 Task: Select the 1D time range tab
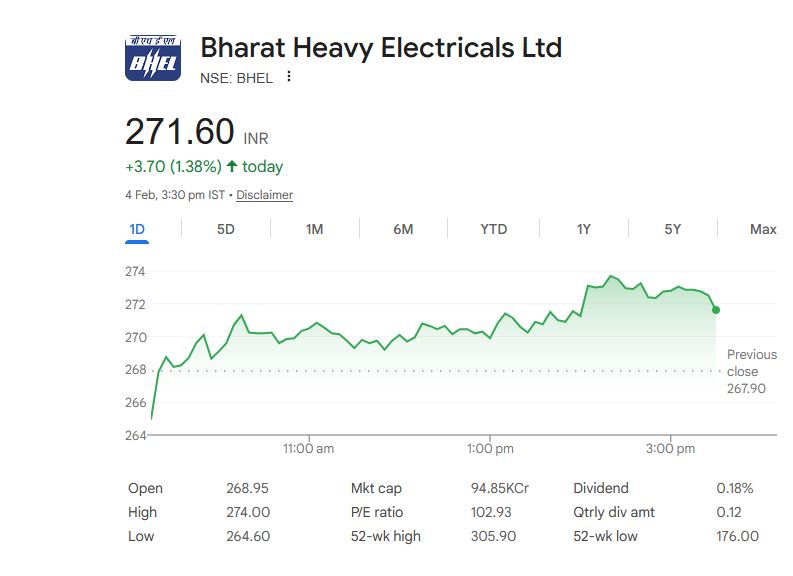coord(137,229)
